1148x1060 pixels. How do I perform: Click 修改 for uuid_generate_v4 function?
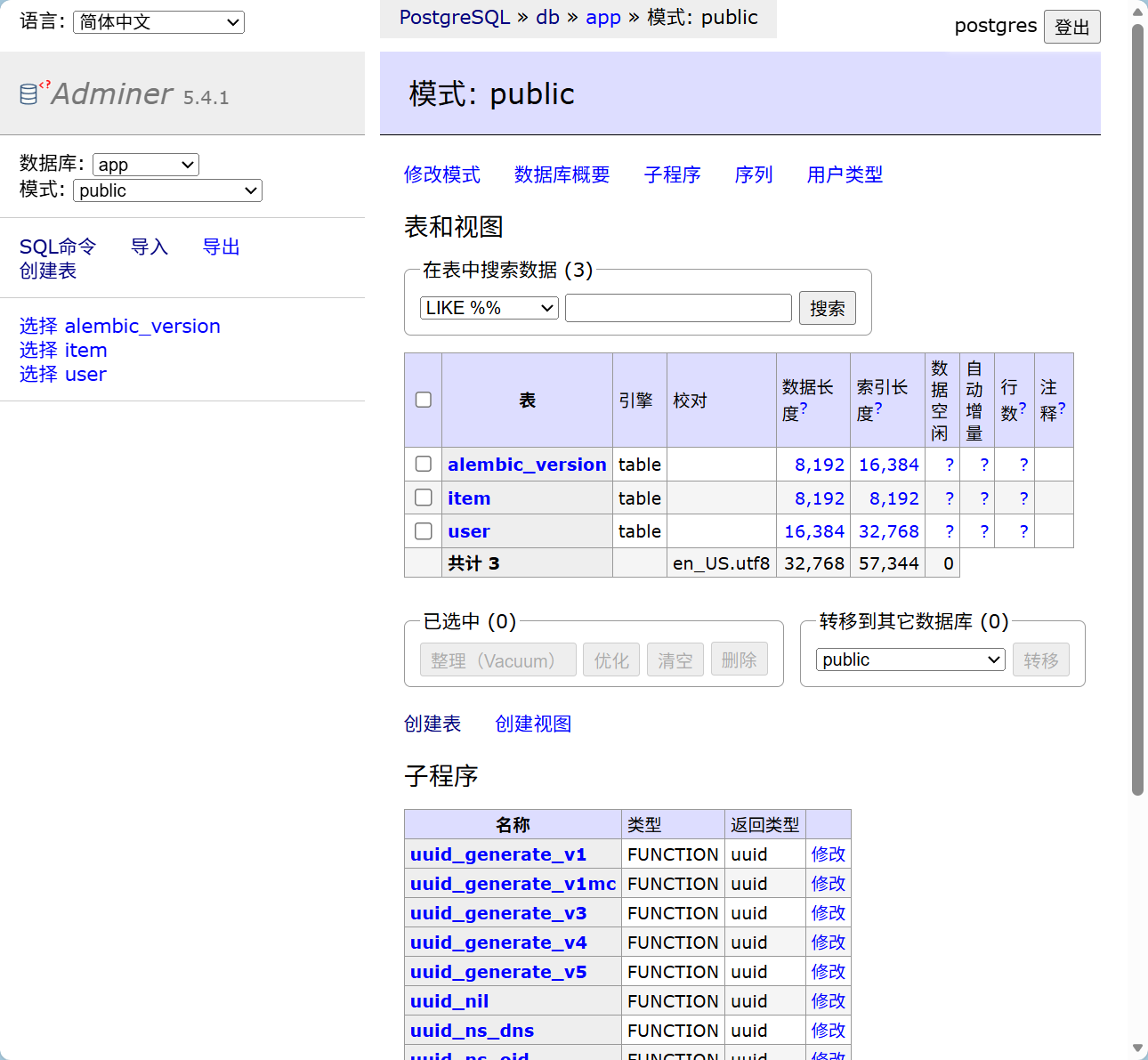828,943
